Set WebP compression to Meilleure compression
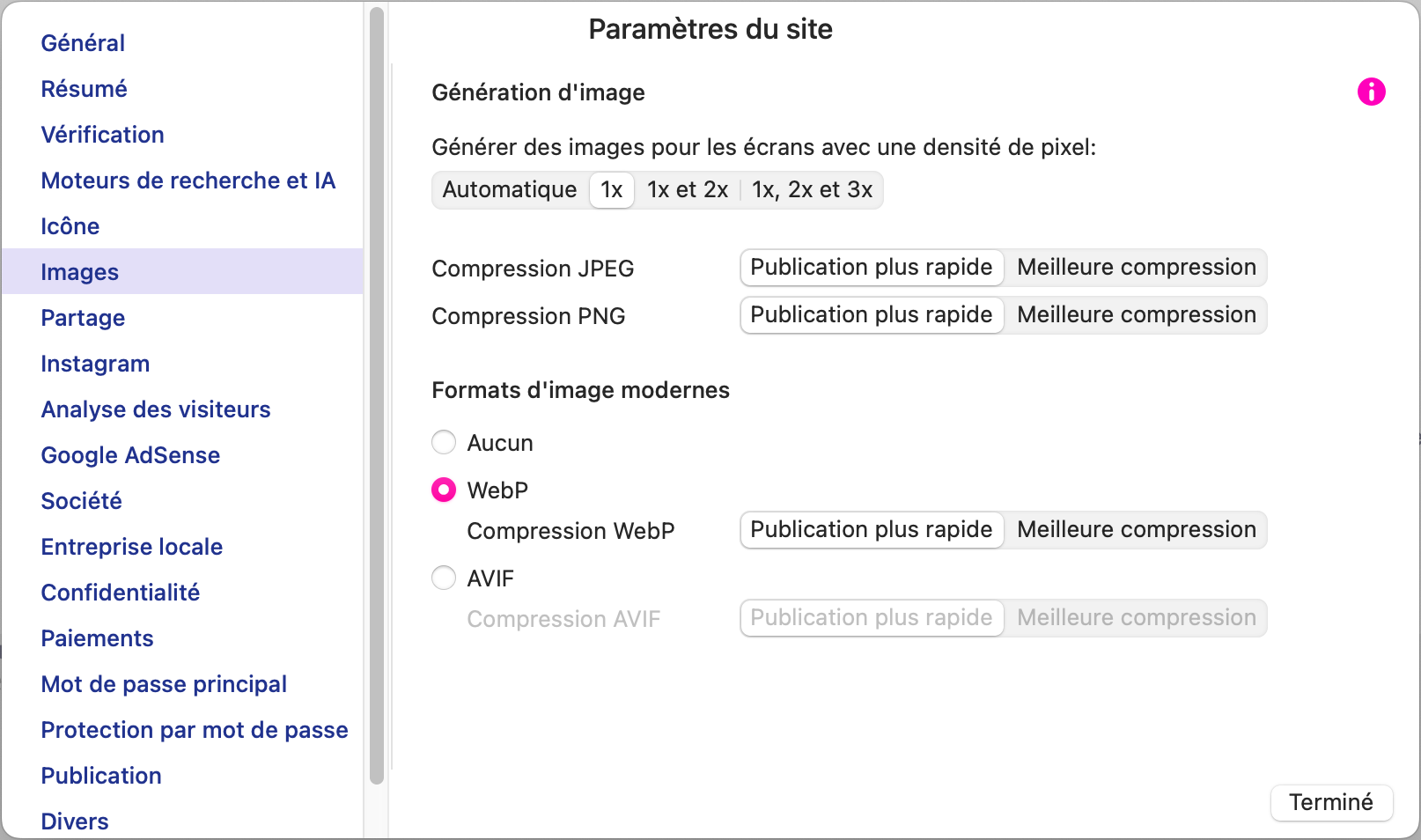The image size is (1421, 840). point(1136,530)
